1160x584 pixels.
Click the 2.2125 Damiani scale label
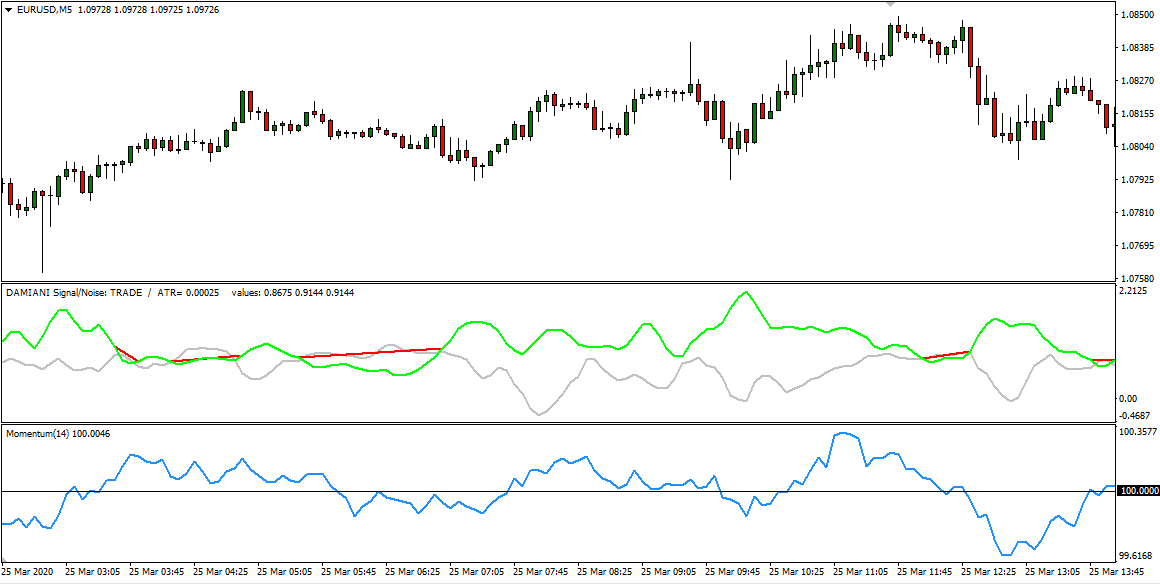click(1136, 292)
